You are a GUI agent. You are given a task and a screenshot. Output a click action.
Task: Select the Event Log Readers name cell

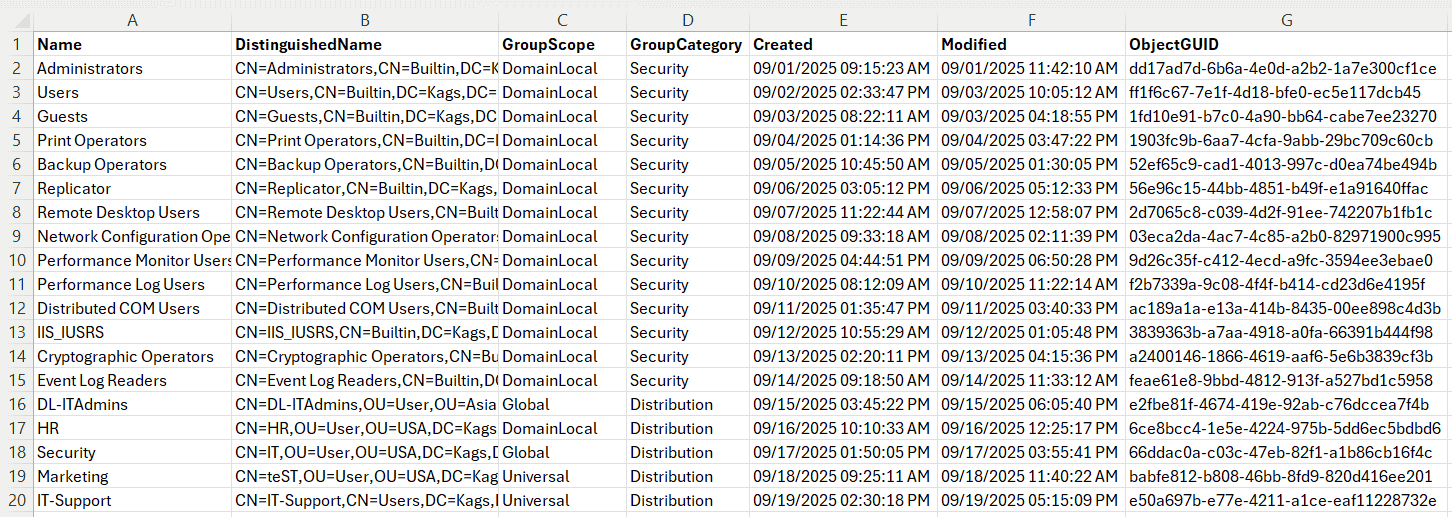(x=132, y=380)
